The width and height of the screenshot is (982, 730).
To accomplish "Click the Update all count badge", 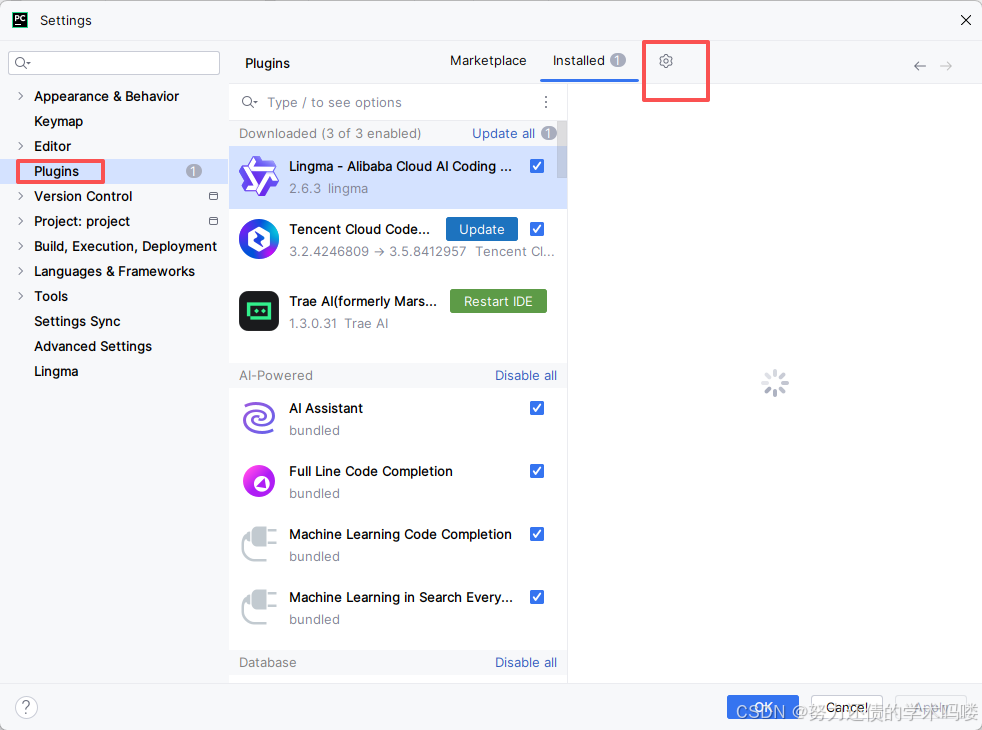I will pos(549,133).
